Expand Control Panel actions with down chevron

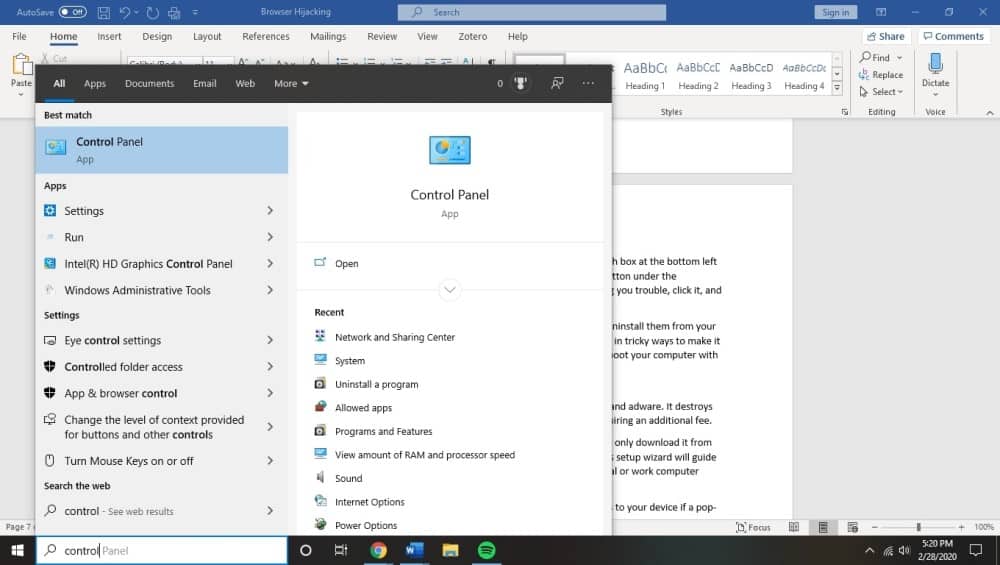point(450,290)
